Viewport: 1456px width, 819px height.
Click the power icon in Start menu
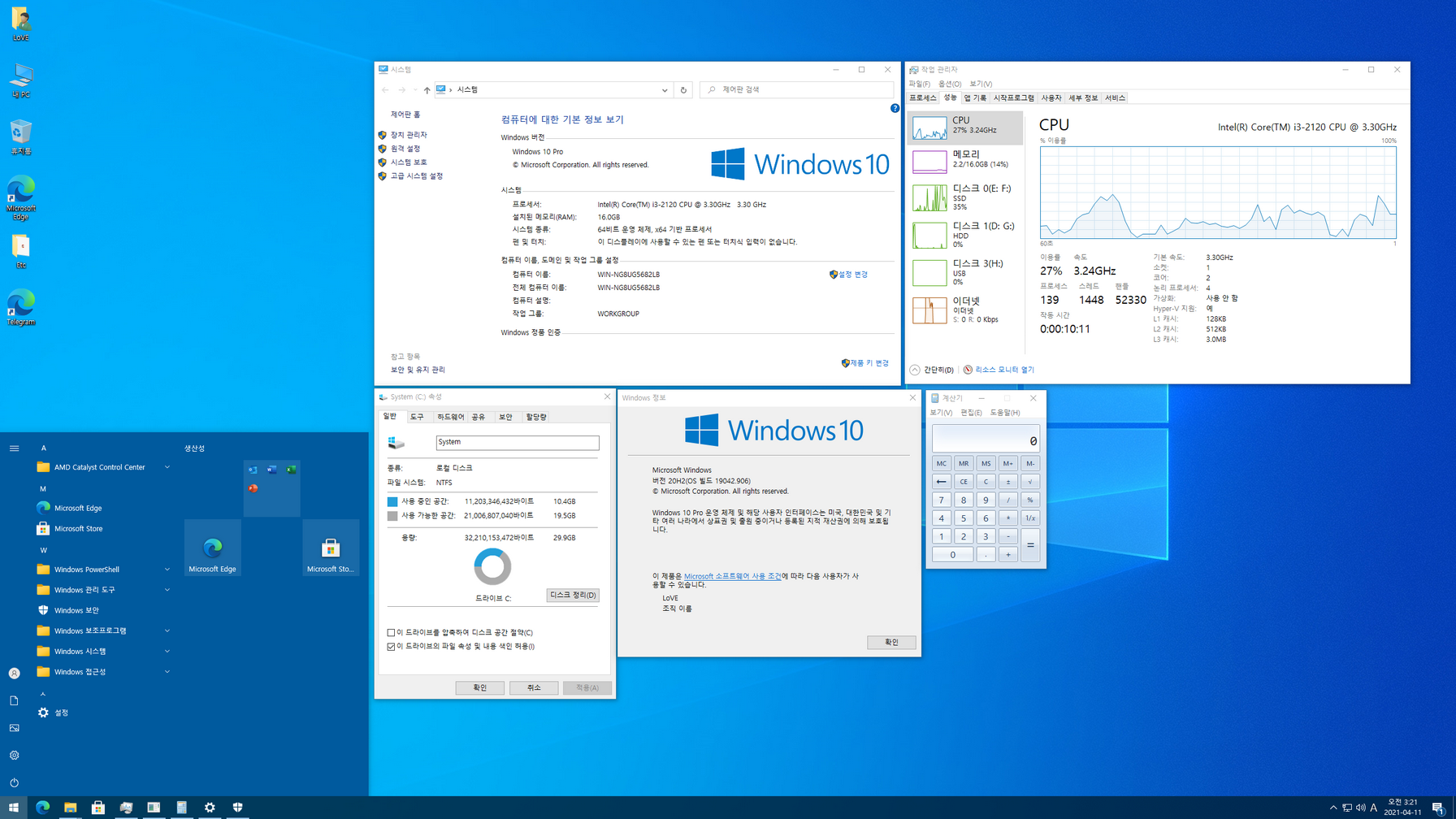pyautogui.click(x=14, y=782)
